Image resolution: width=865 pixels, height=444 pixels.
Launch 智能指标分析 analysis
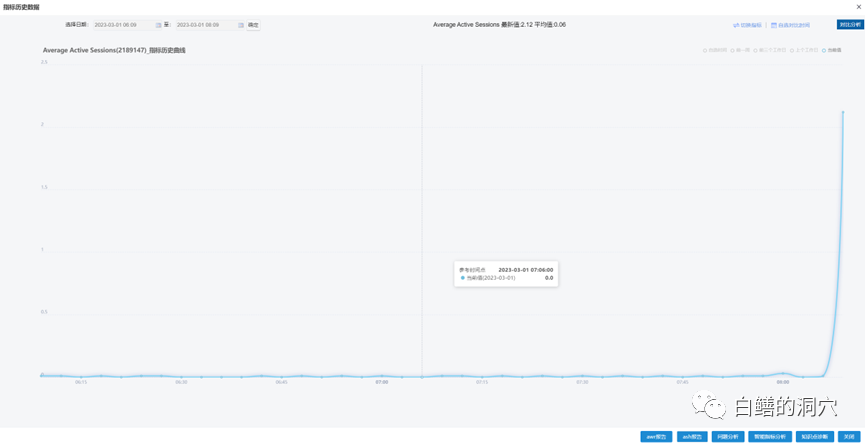770,437
